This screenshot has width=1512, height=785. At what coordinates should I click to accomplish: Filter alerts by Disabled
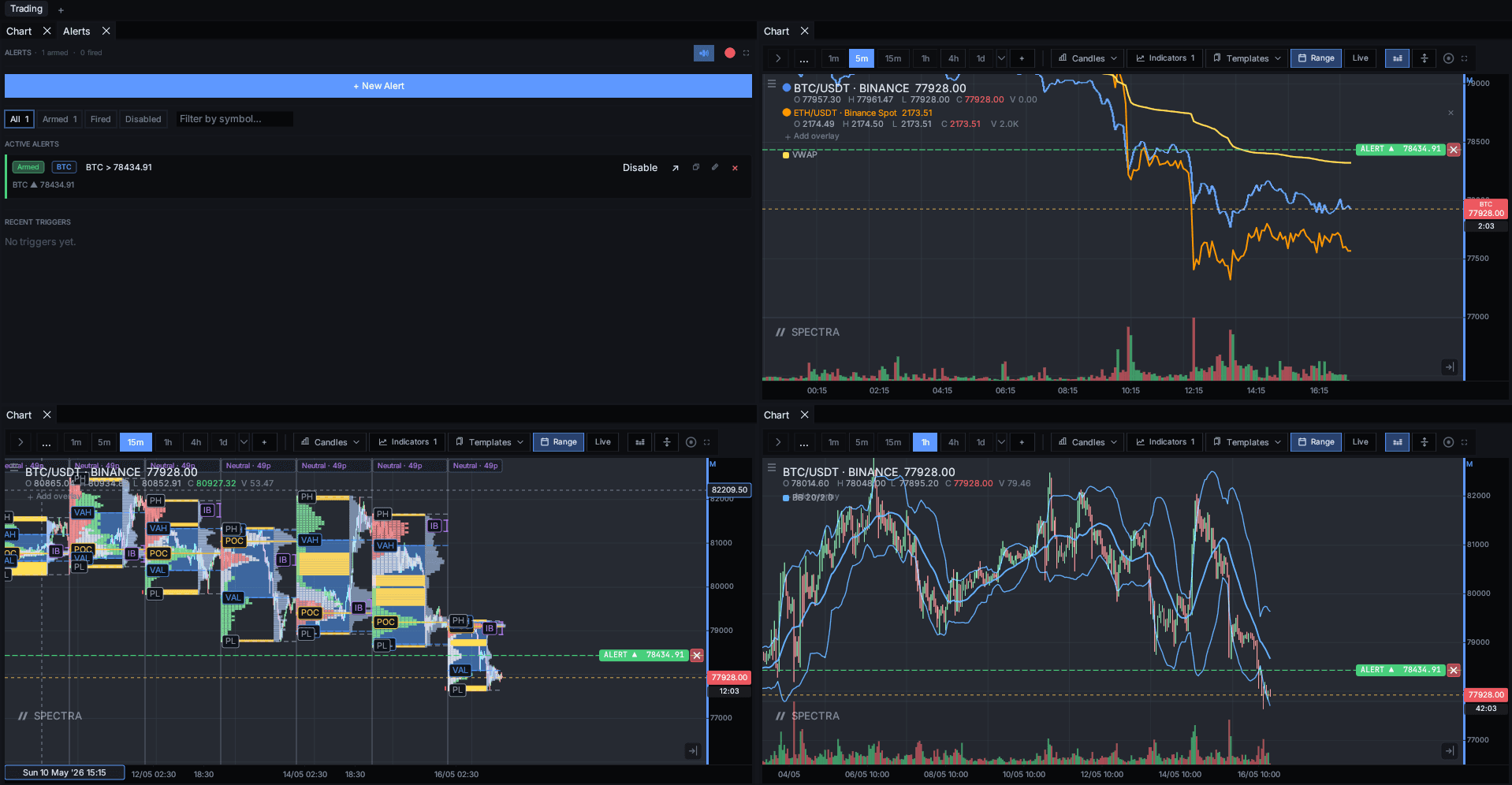coord(143,119)
